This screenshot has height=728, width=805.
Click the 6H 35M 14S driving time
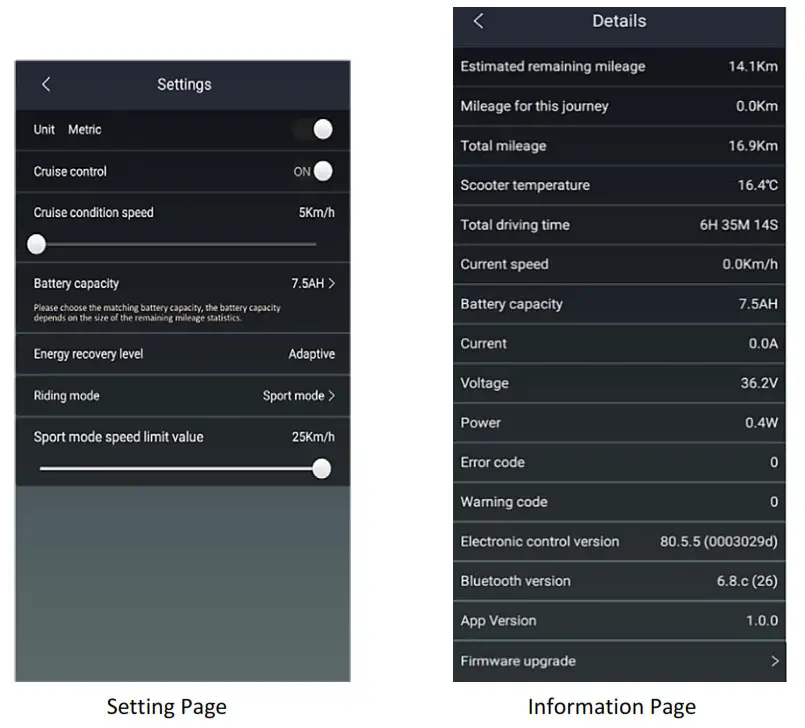click(x=739, y=225)
